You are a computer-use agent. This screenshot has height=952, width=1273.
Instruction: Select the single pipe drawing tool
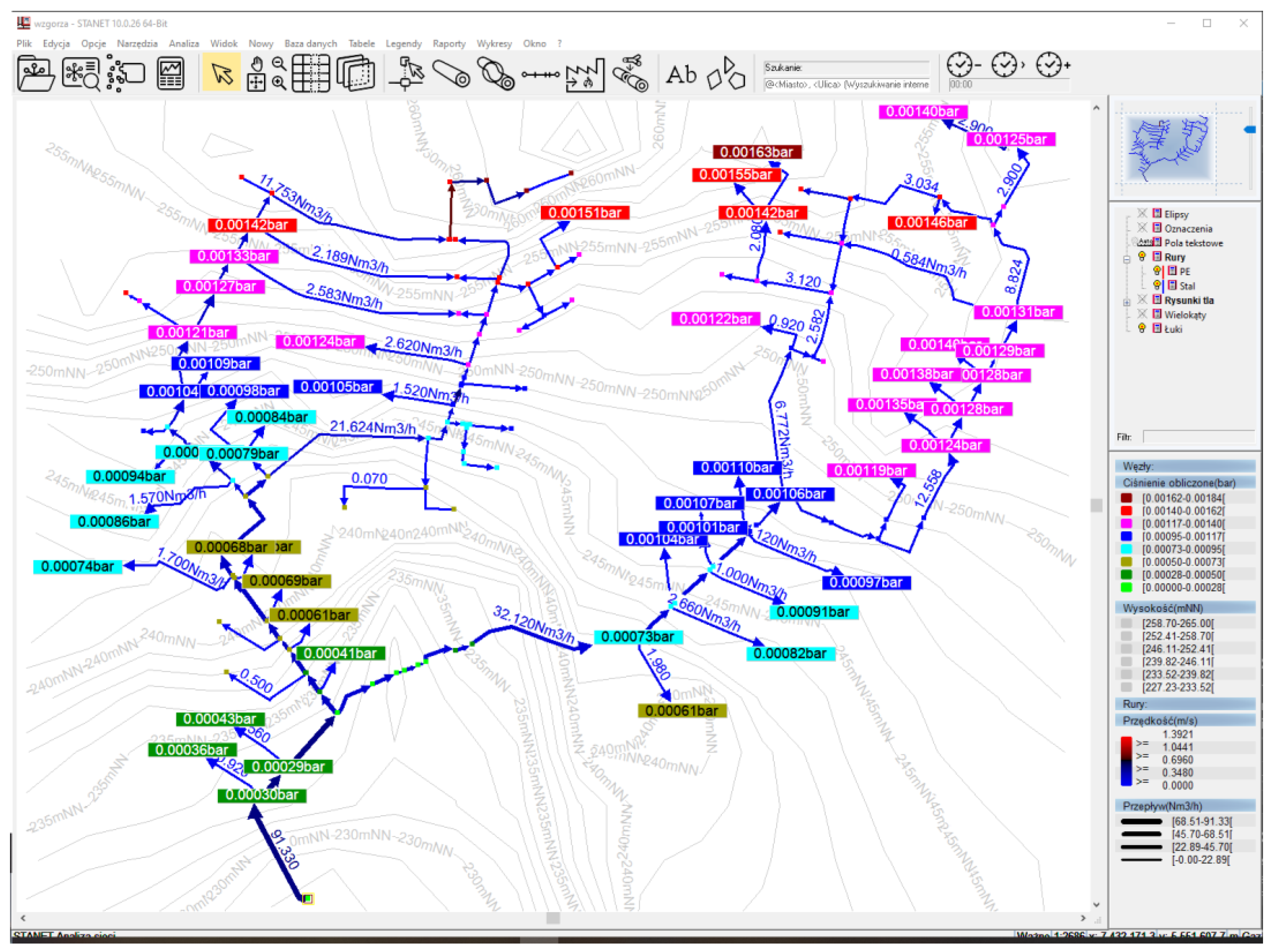click(x=451, y=74)
